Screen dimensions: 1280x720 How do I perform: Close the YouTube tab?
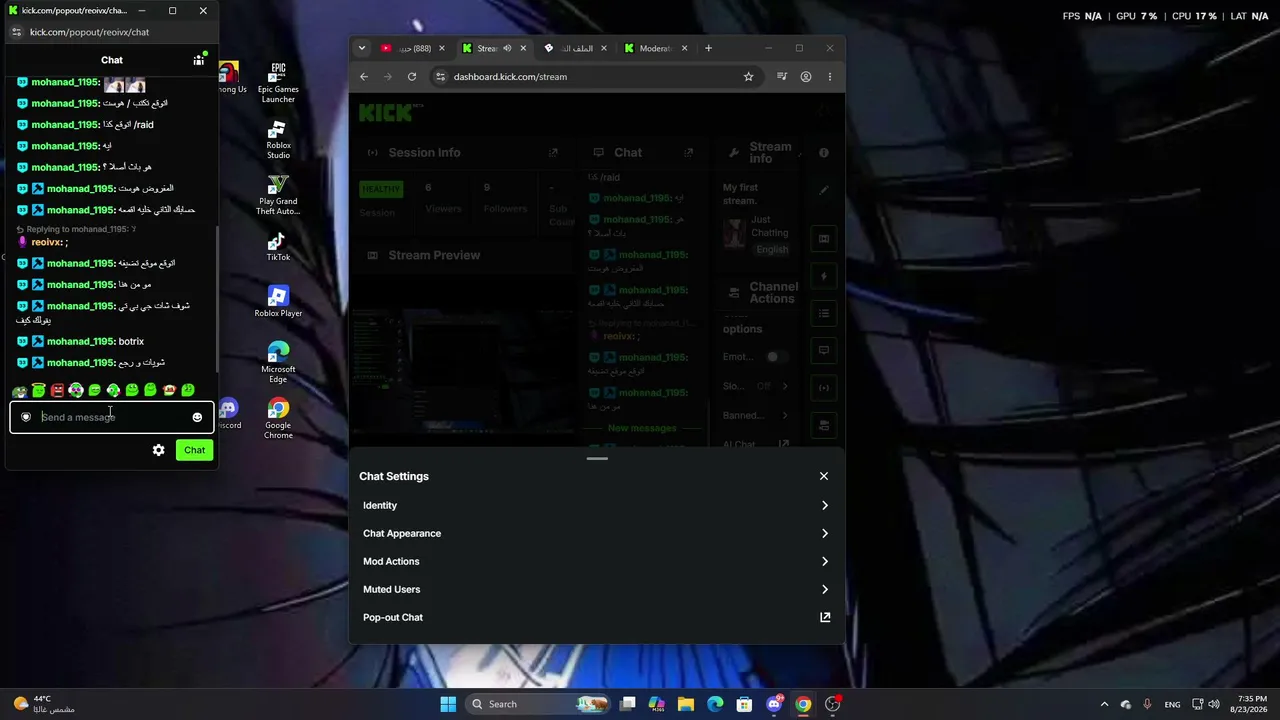(441, 48)
